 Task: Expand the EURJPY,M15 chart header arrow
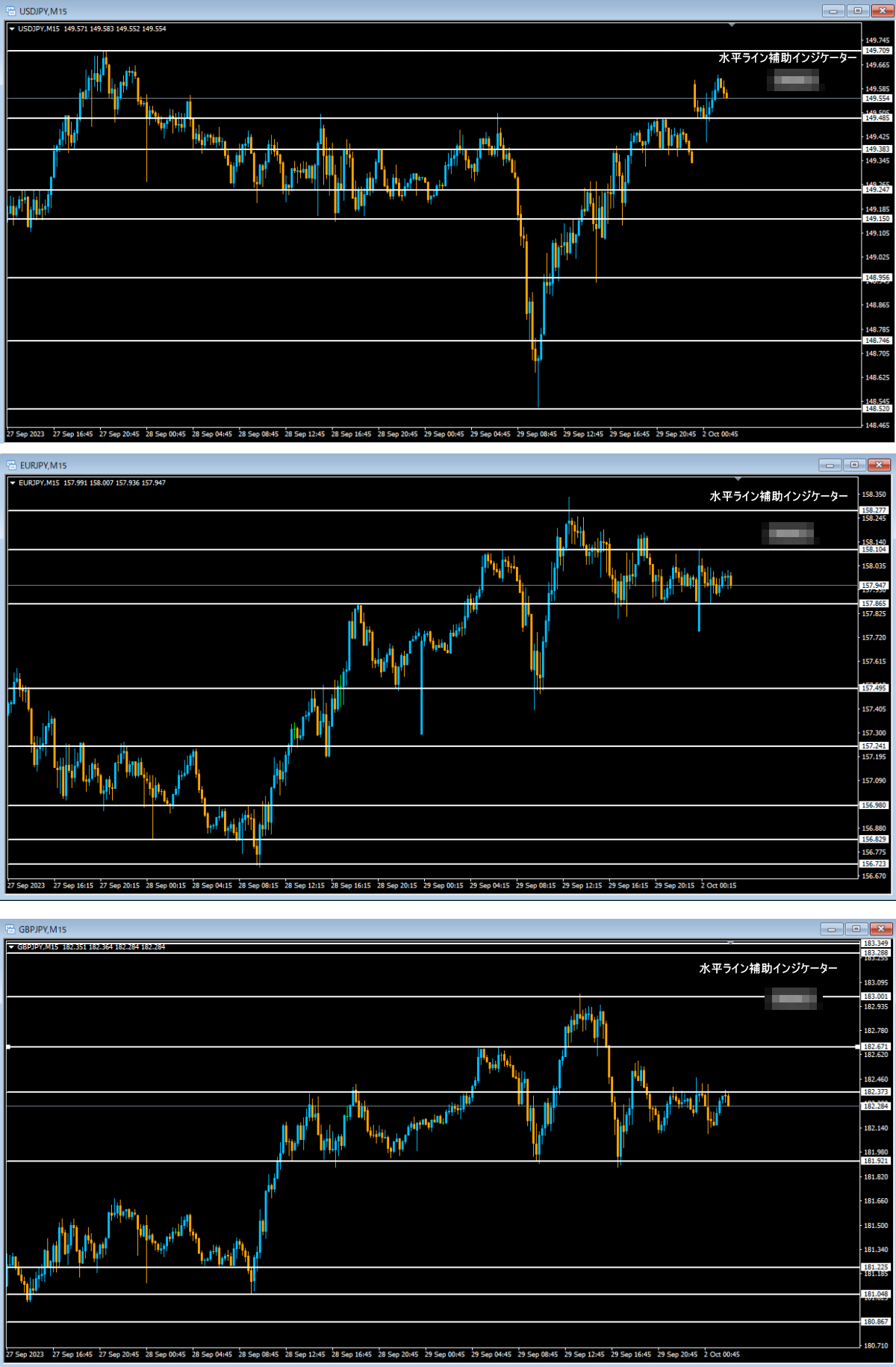[13, 483]
